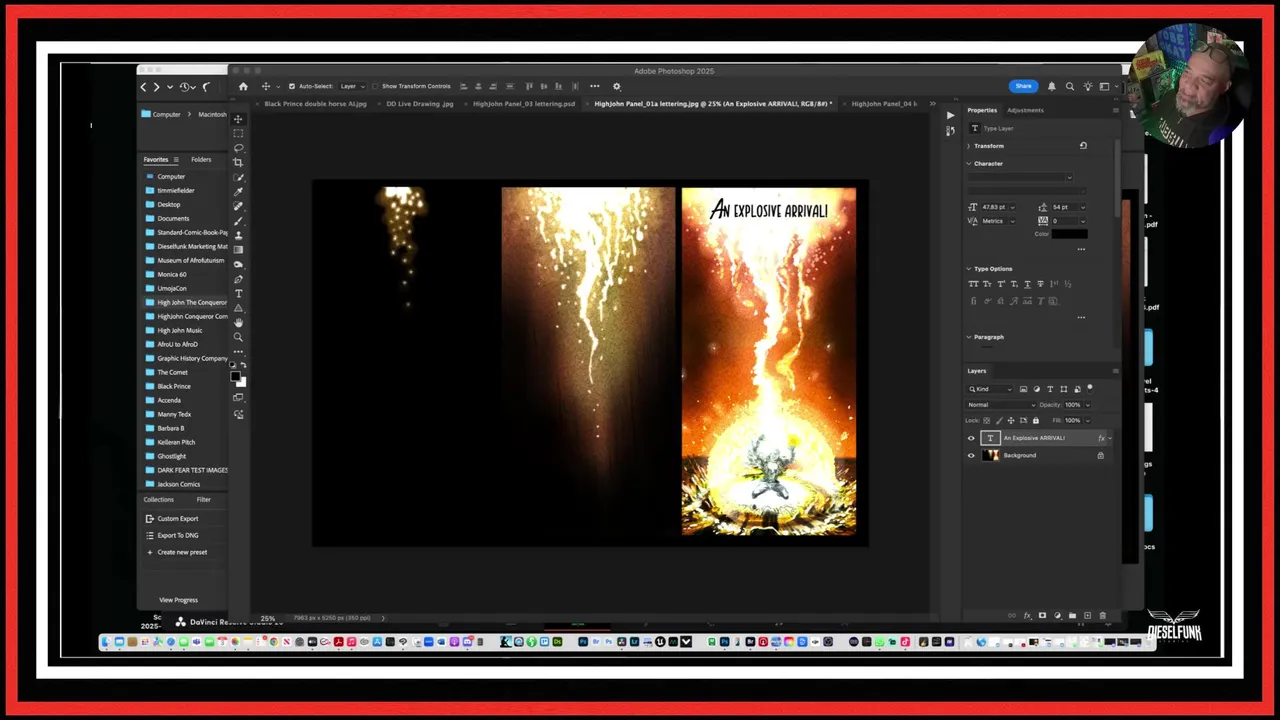The height and width of the screenshot is (720, 1280).
Task: Select the Clone Stamp tool
Action: click(238, 237)
